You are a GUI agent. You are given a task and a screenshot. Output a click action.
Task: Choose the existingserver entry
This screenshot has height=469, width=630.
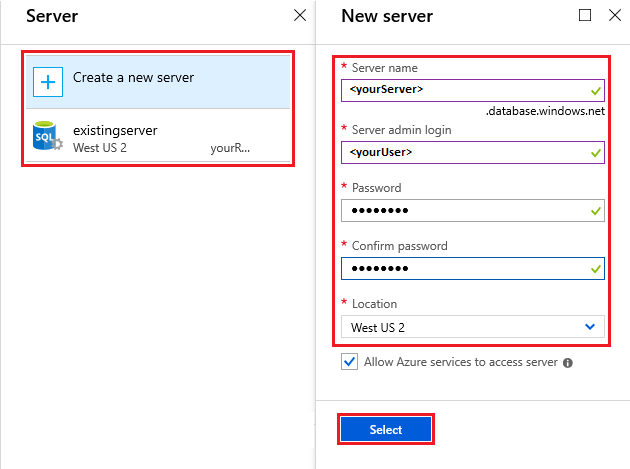coord(158,136)
